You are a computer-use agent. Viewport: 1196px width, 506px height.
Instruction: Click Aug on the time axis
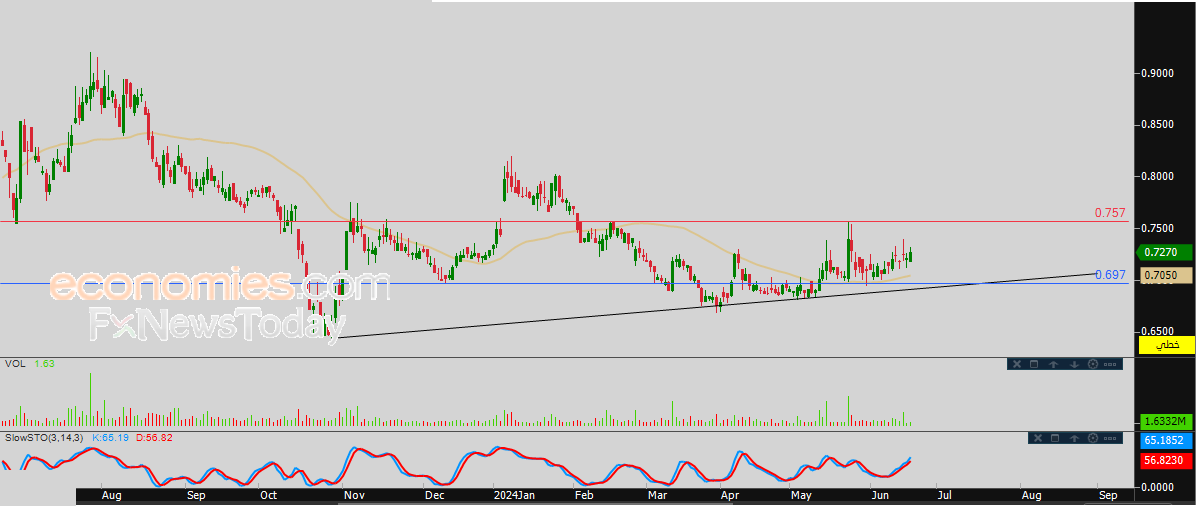tap(111, 497)
